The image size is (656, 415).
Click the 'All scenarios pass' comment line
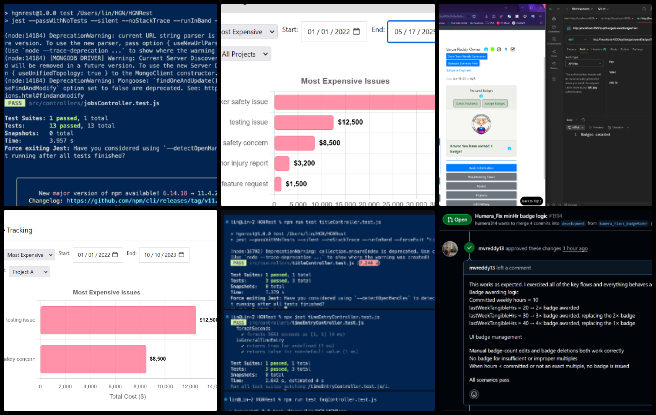coord(489,380)
